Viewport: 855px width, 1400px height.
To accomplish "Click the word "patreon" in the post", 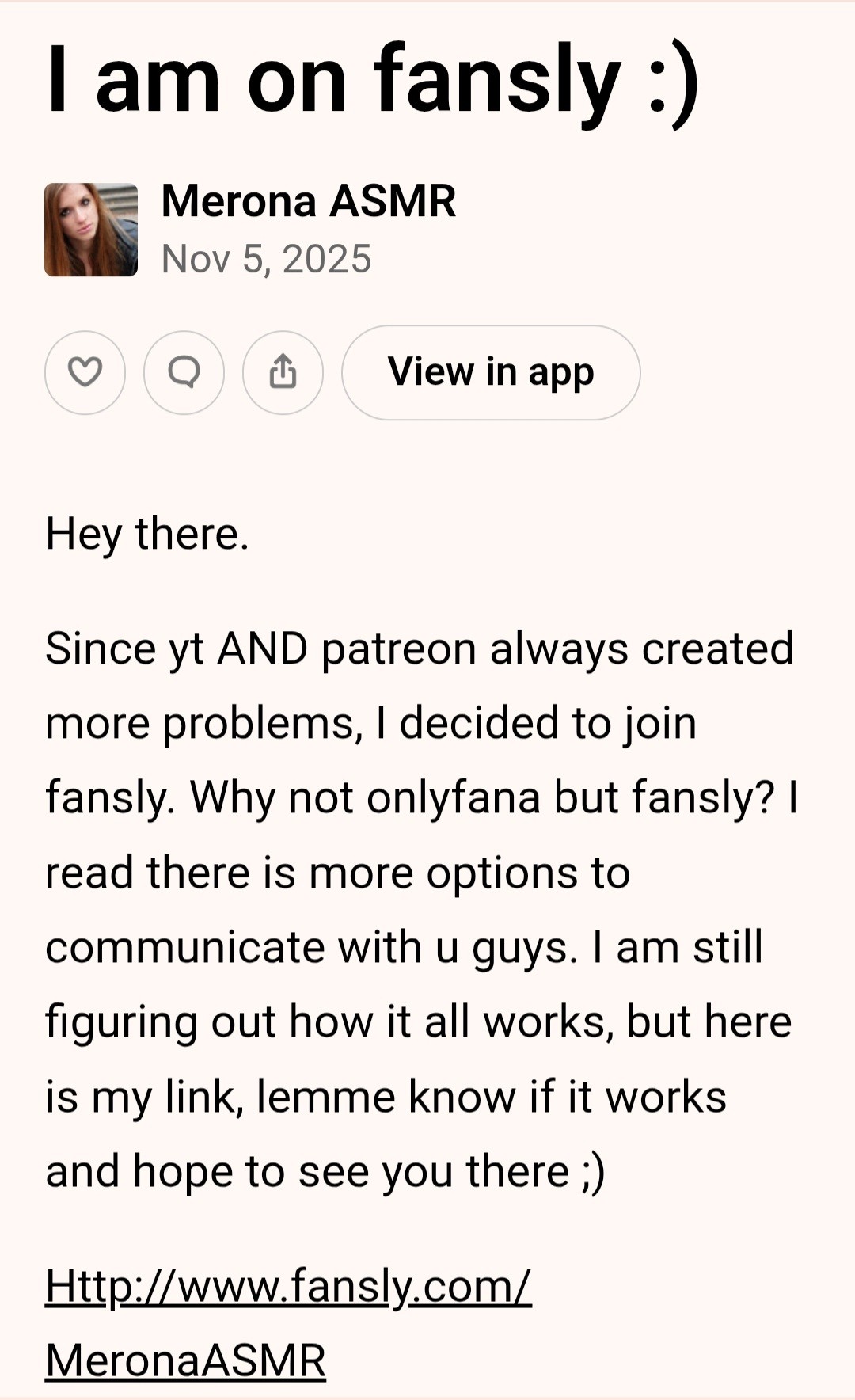I will tap(399, 649).
